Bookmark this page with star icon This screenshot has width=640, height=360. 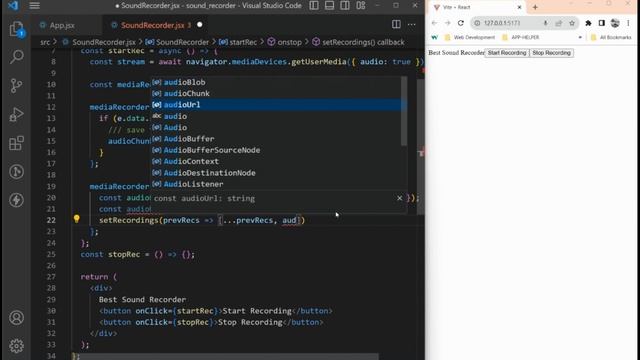tap(572, 23)
